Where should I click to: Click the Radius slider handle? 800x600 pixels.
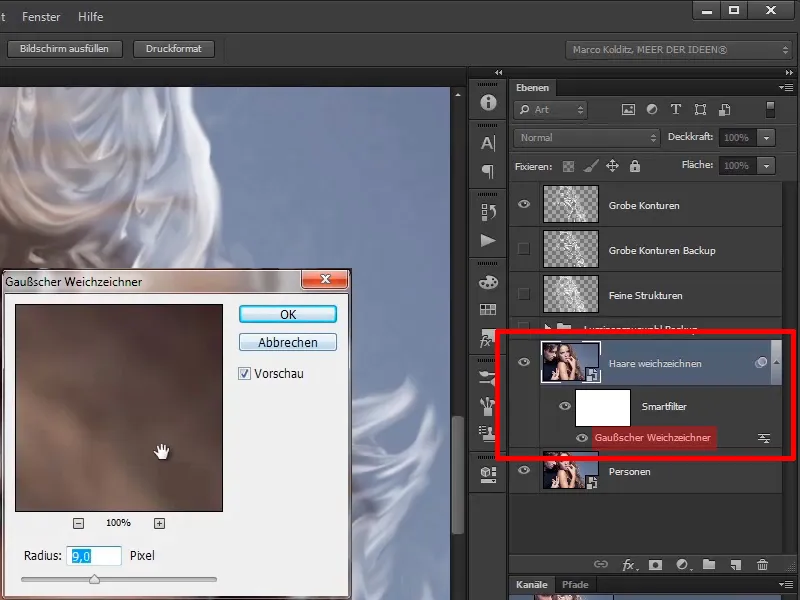tap(94, 579)
